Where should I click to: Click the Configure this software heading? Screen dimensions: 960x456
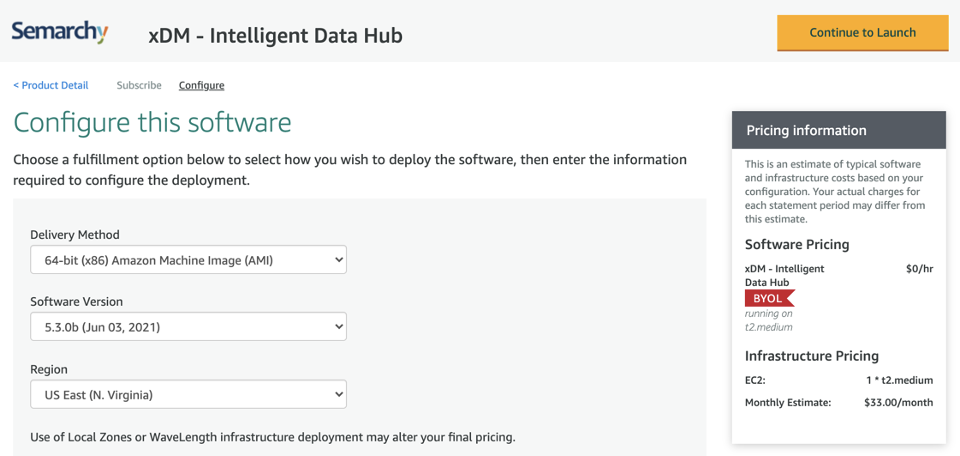(x=152, y=122)
